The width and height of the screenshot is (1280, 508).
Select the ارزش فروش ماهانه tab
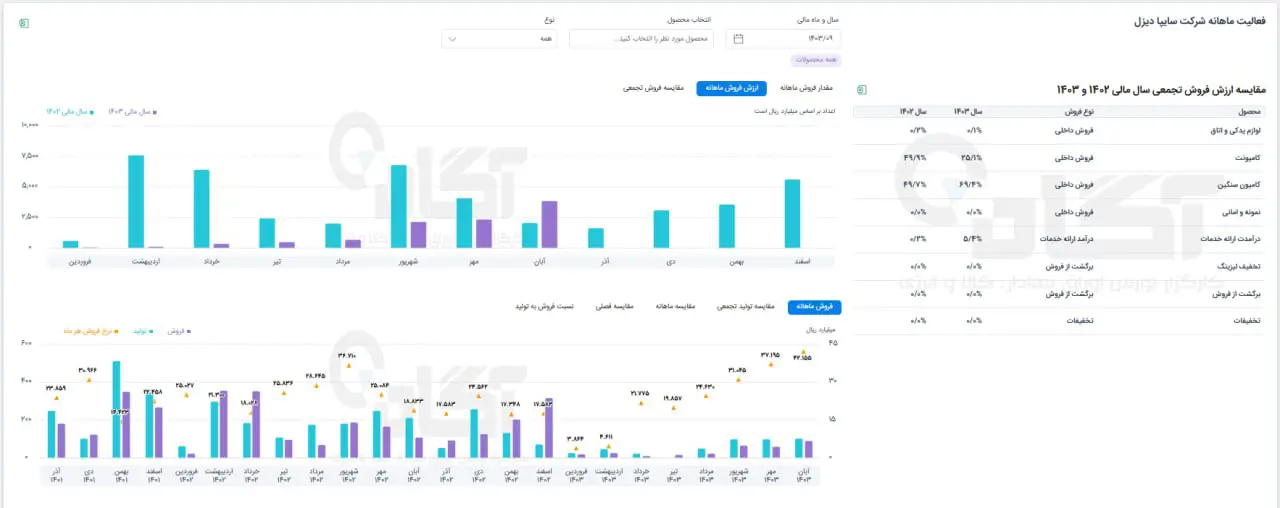pyautogui.click(x=732, y=88)
